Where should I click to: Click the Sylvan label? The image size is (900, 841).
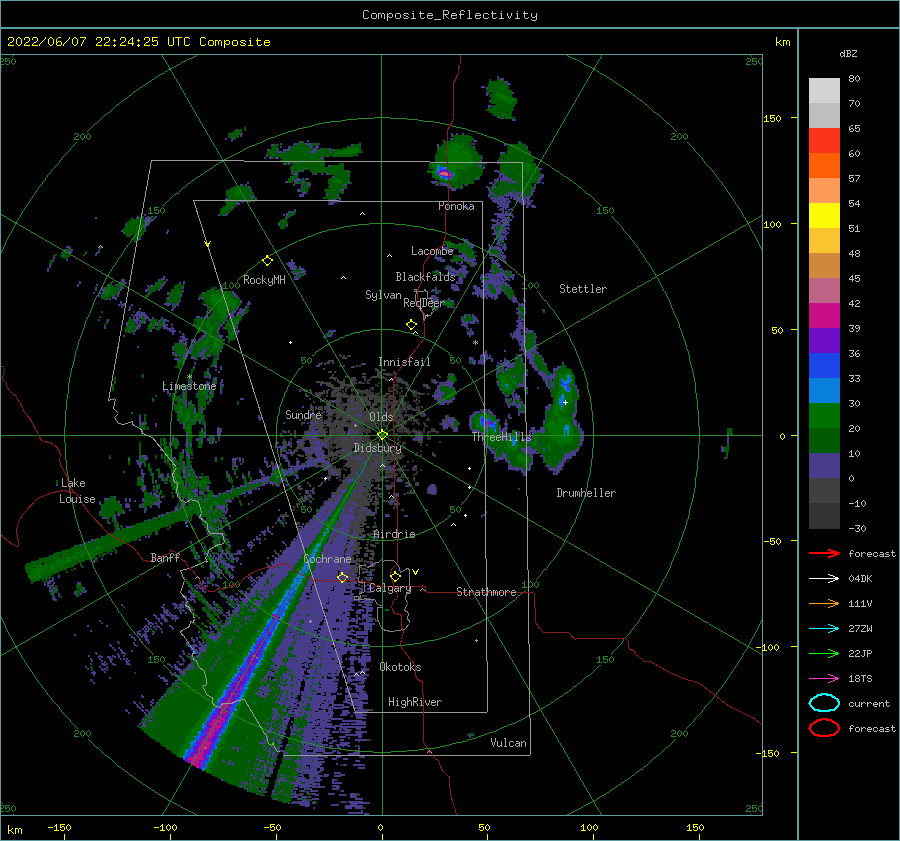point(383,294)
